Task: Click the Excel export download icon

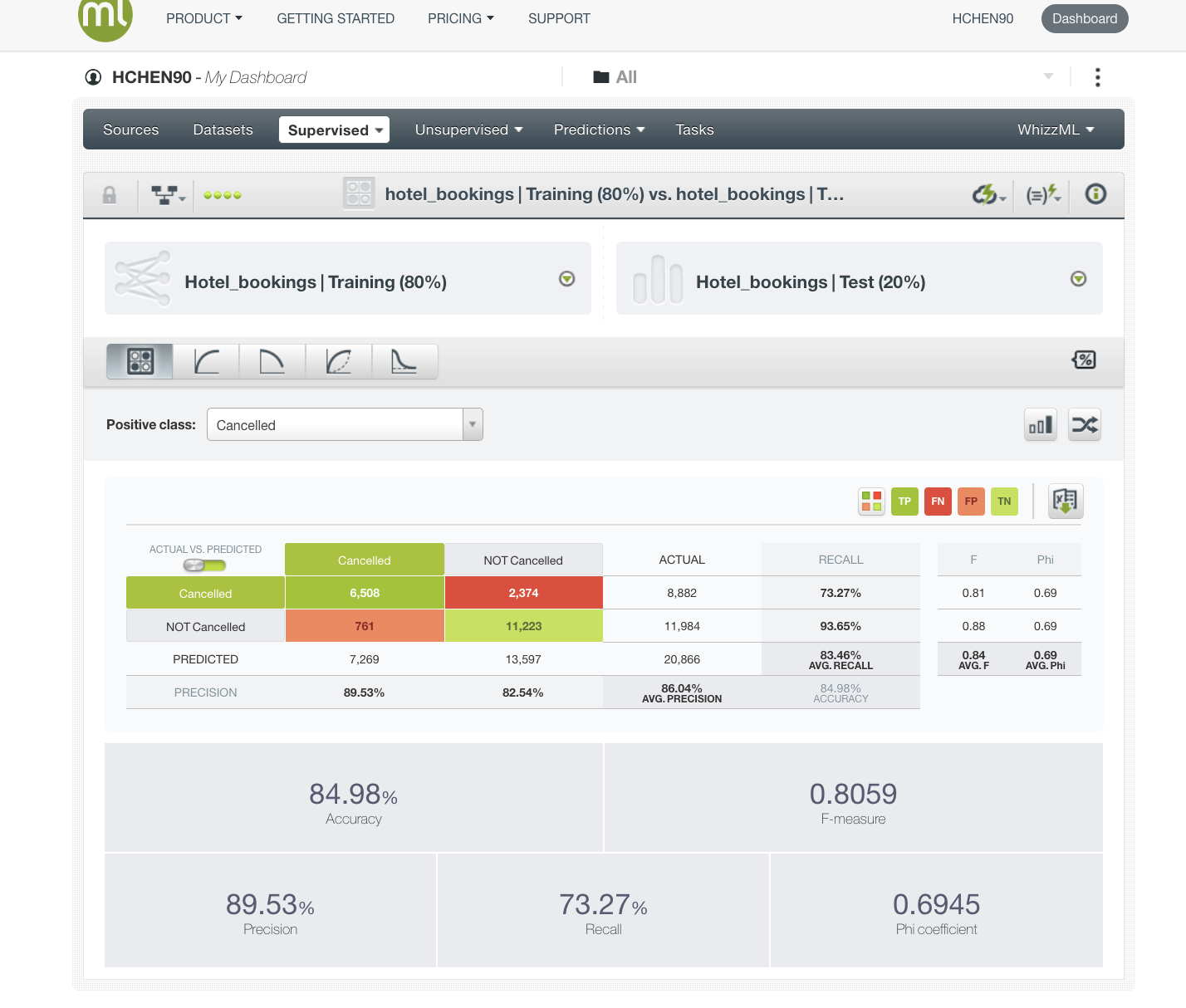Action: [1065, 501]
